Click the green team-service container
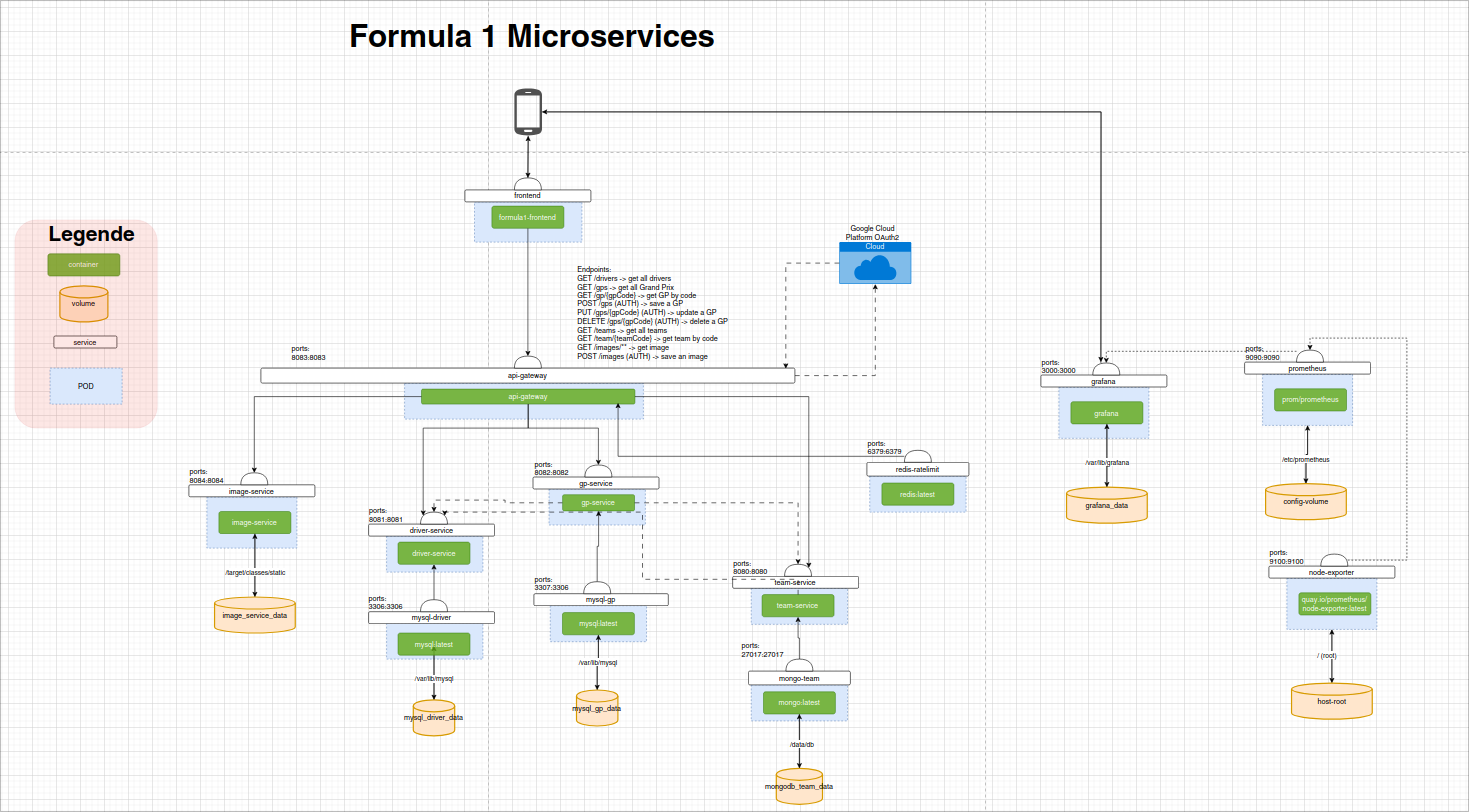The height and width of the screenshot is (812, 1469). click(x=798, y=605)
